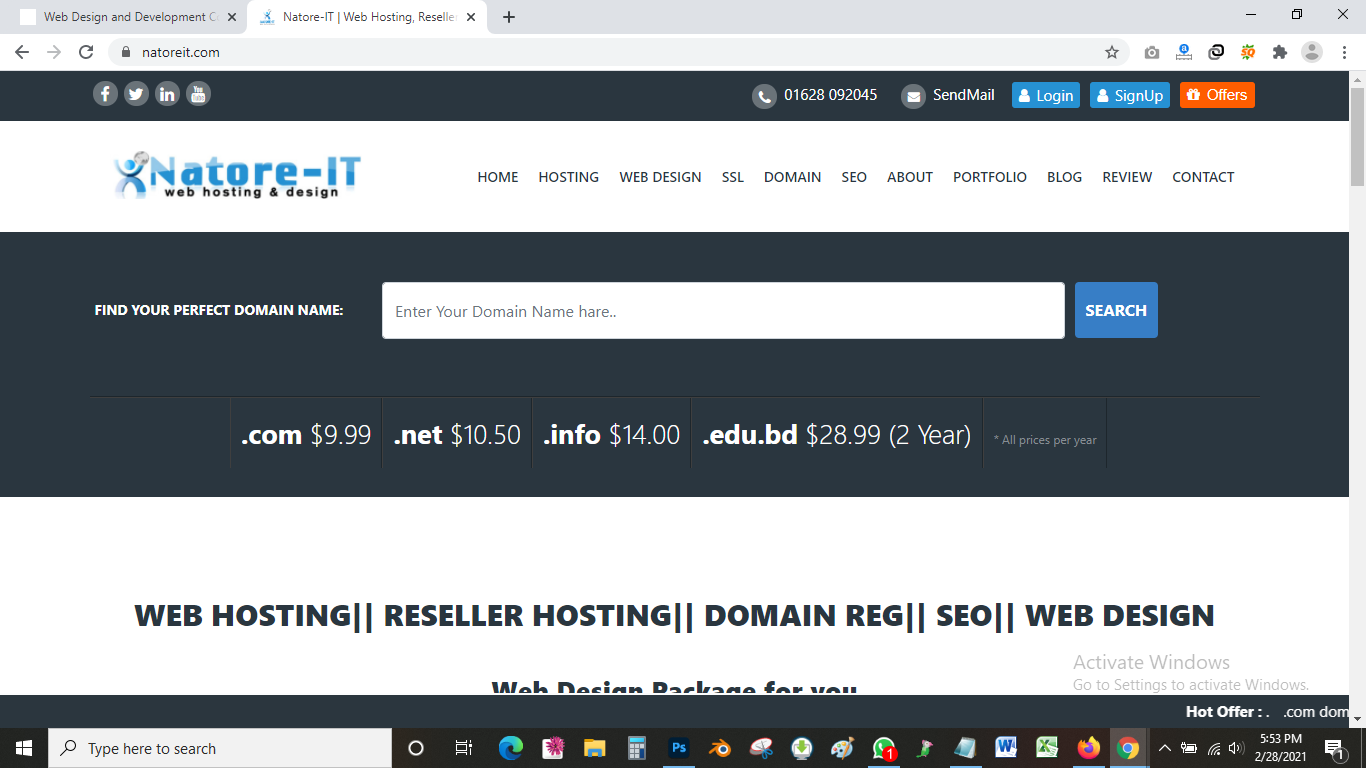Click the Natore-IT logo

[237, 175]
